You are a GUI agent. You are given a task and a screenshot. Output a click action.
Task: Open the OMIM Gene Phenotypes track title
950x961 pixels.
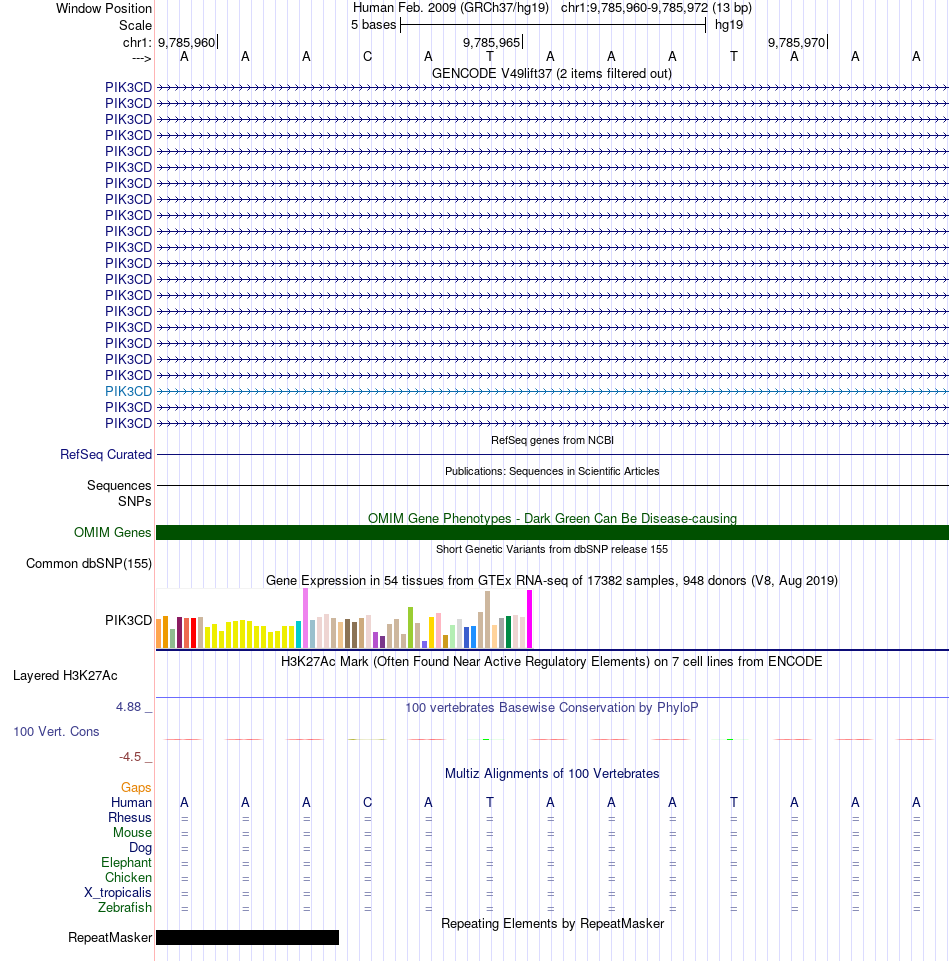coord(552,518)
